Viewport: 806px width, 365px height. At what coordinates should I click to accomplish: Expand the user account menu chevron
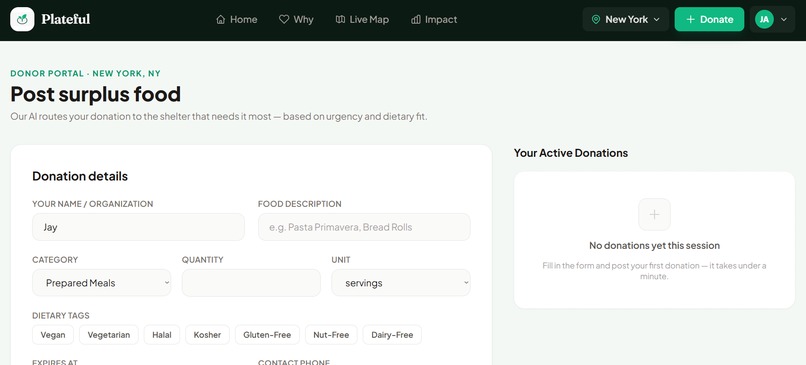784,20
